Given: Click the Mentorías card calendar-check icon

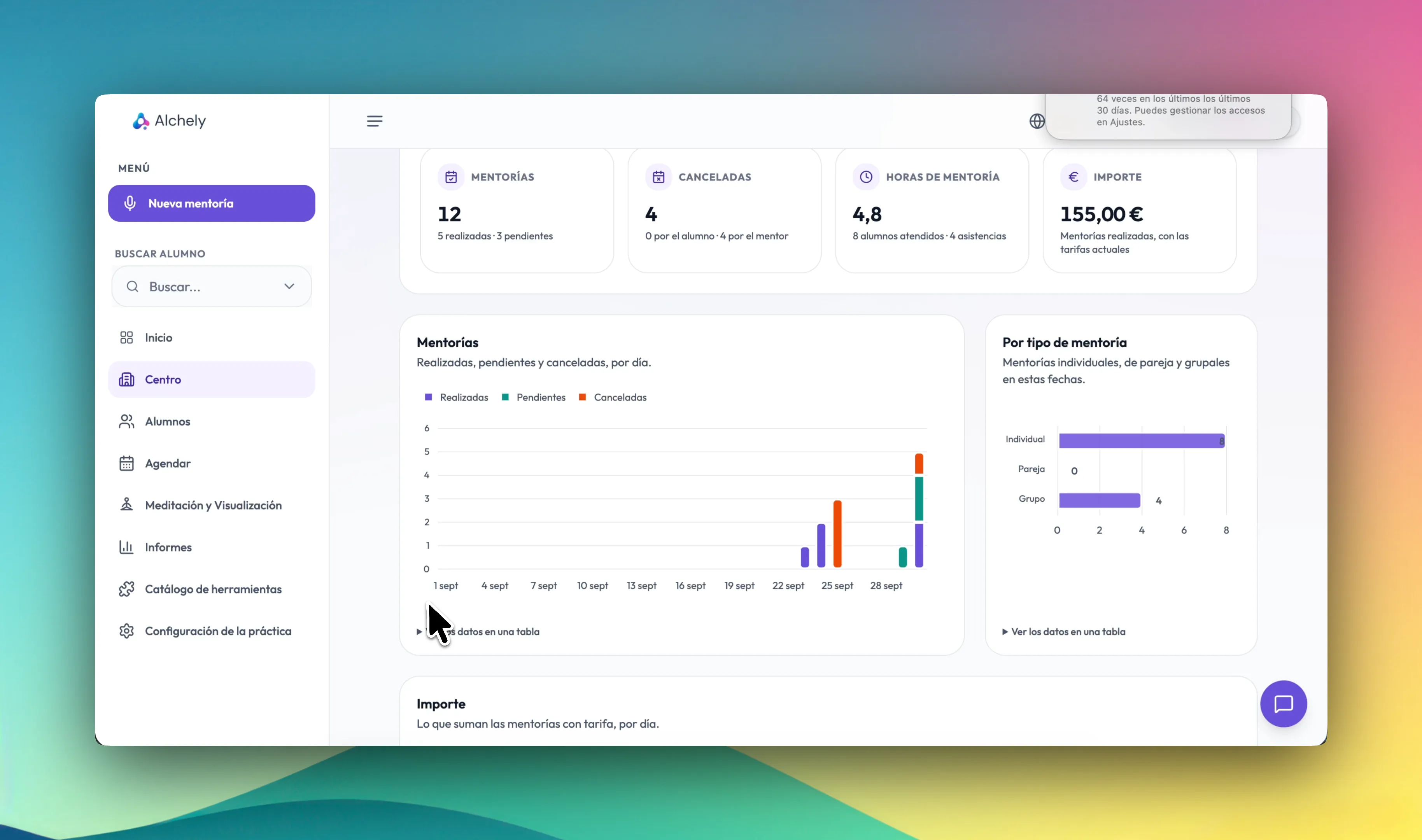Looking at the screenshot, I should [x=451, y=177].
